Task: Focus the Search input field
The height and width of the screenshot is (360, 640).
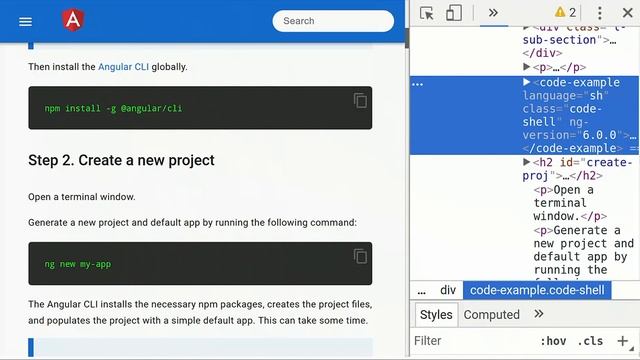Action: pos(333,21)
